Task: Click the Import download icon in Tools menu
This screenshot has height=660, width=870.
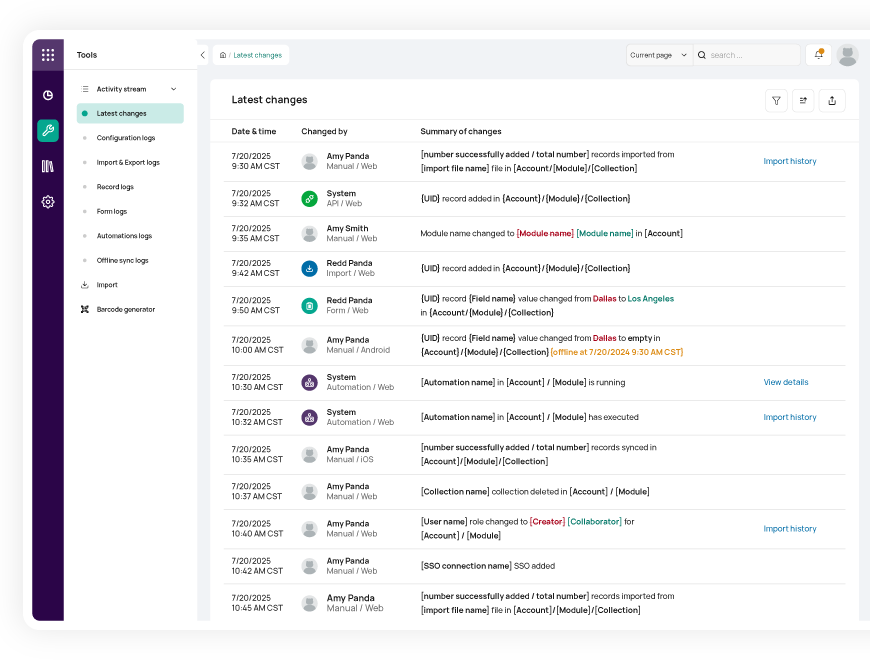Action: point(84,285)
